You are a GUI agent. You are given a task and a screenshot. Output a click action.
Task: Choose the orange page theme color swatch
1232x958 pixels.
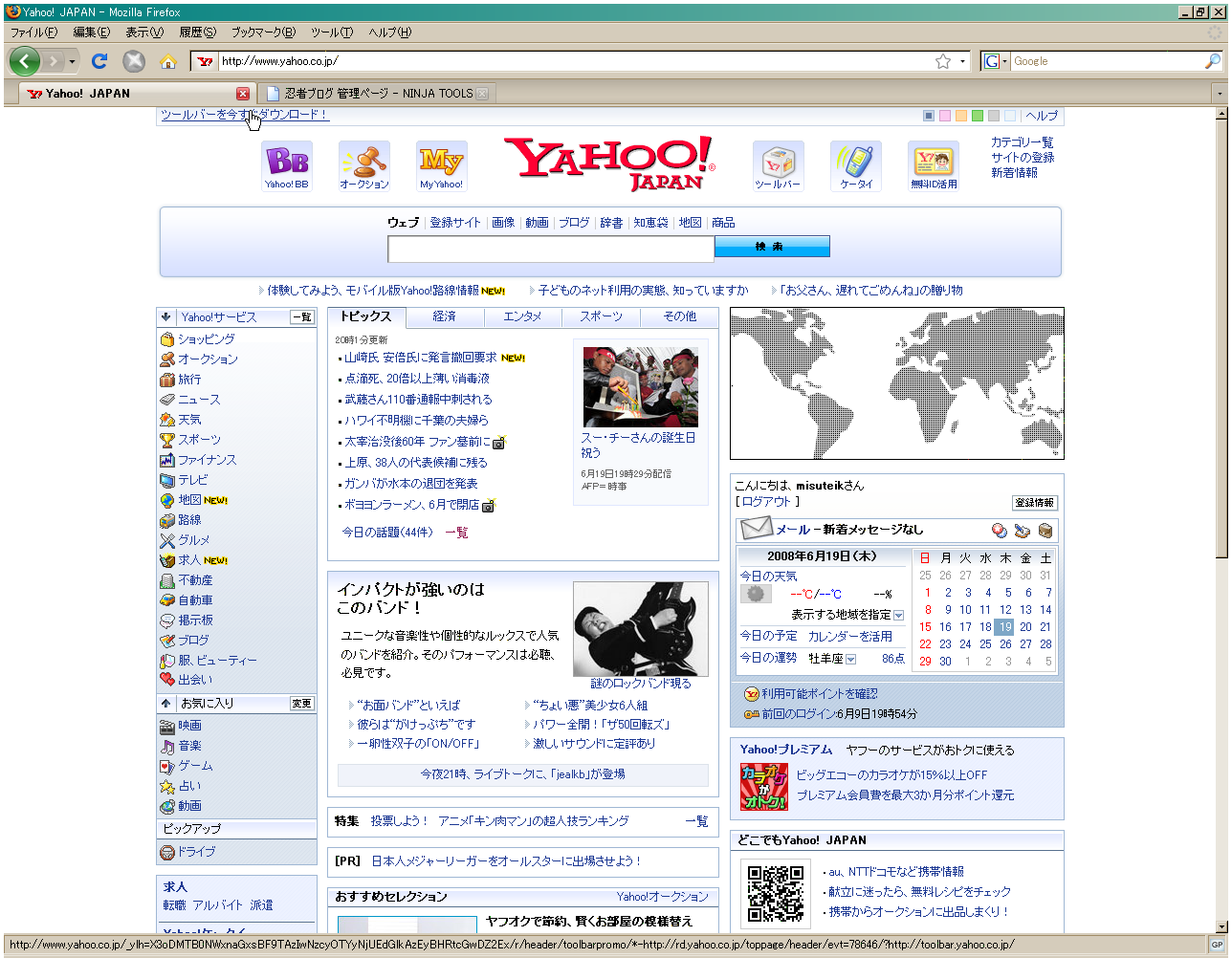[x=961, y=116]
